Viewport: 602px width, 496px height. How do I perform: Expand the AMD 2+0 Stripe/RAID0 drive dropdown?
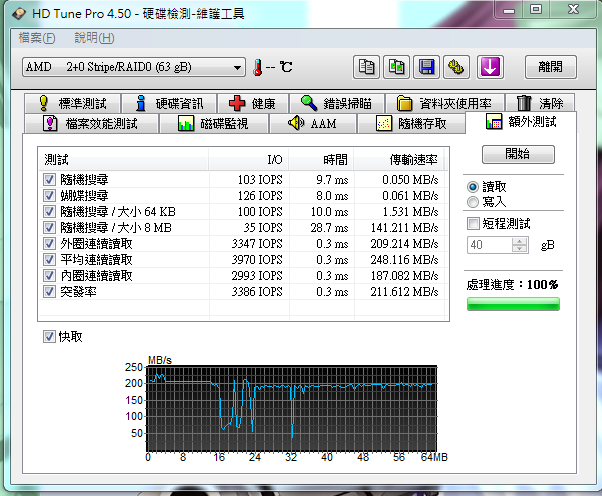click(134, 67)
